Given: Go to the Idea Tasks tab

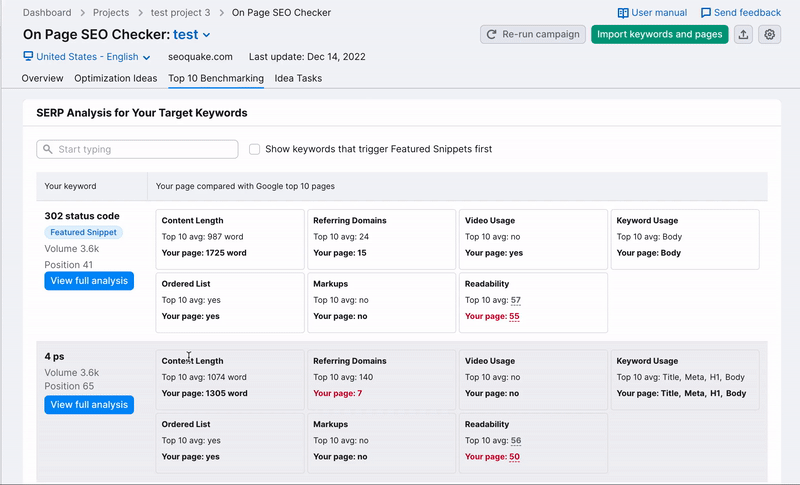Looking at the screenshot, I should pyautogui.click(x=298, y=78).
